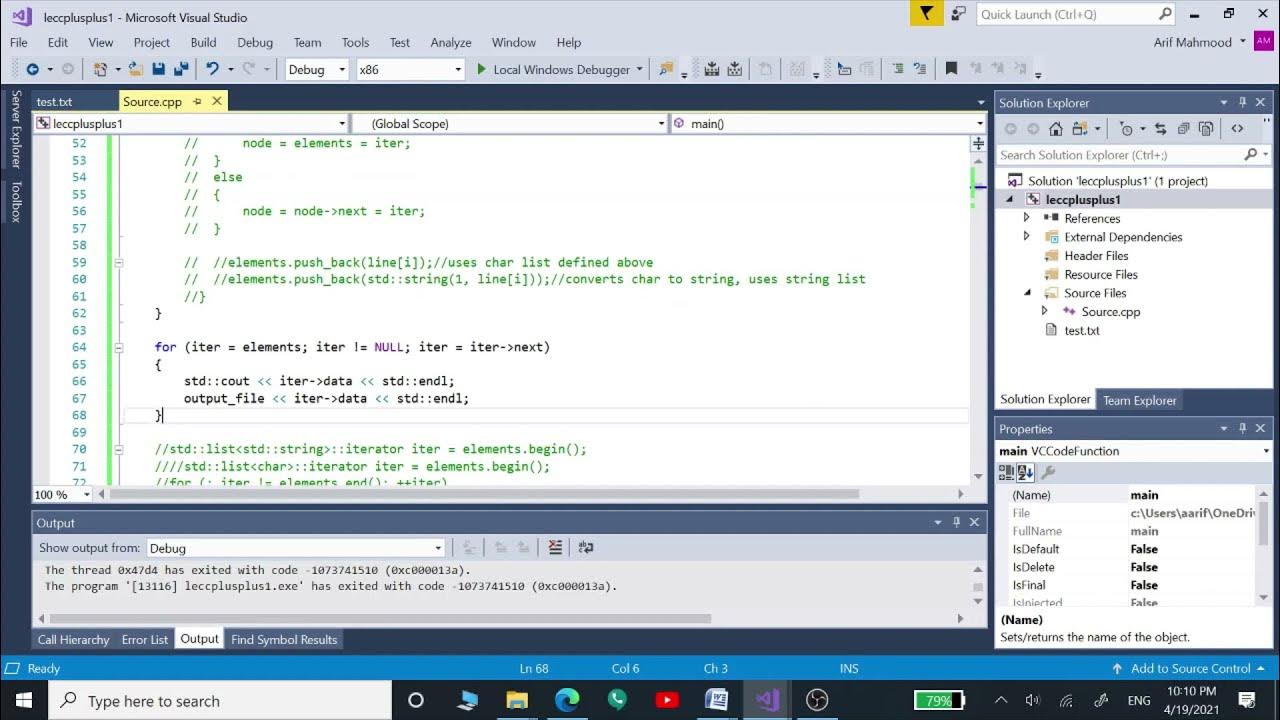Click the feedback icon in title bar

coord(958,14)
